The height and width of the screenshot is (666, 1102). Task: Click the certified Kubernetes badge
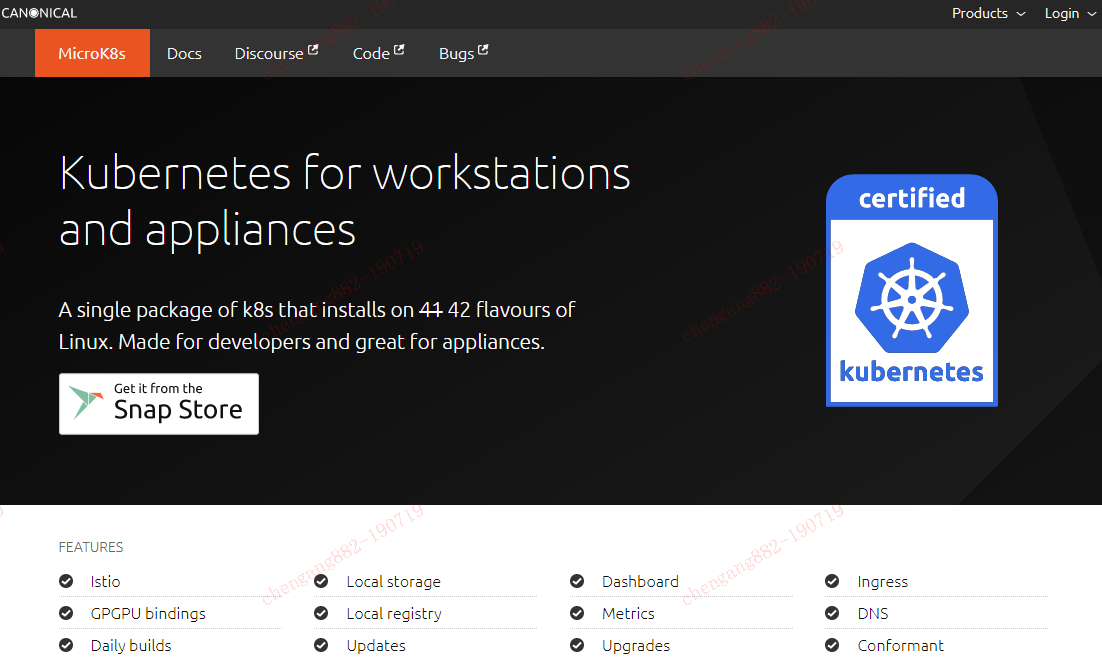[912, 290]
